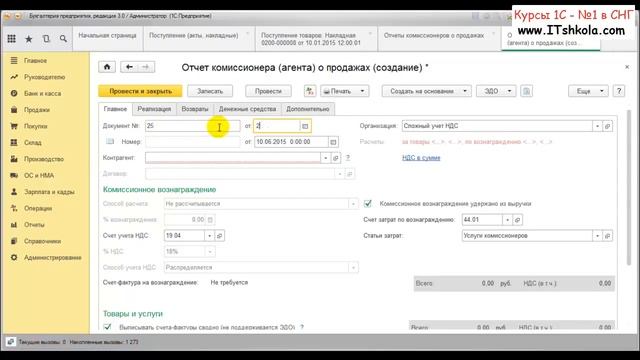Open the Статьи затрат record icon
This screenshot has height=360, width=640.
(607, 236)
